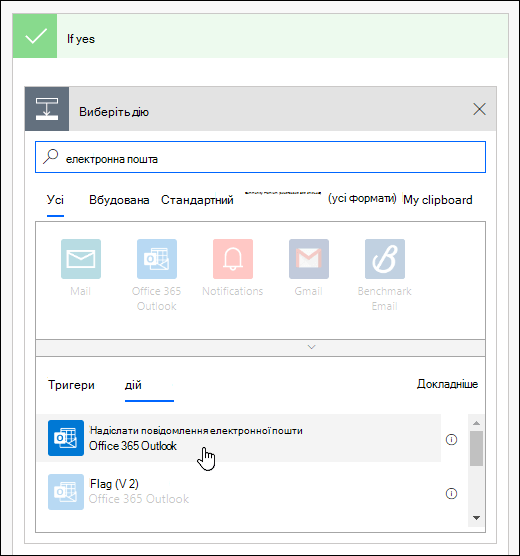
Task: Close the Виберіть дію panel
Action: tap(479, 109)
